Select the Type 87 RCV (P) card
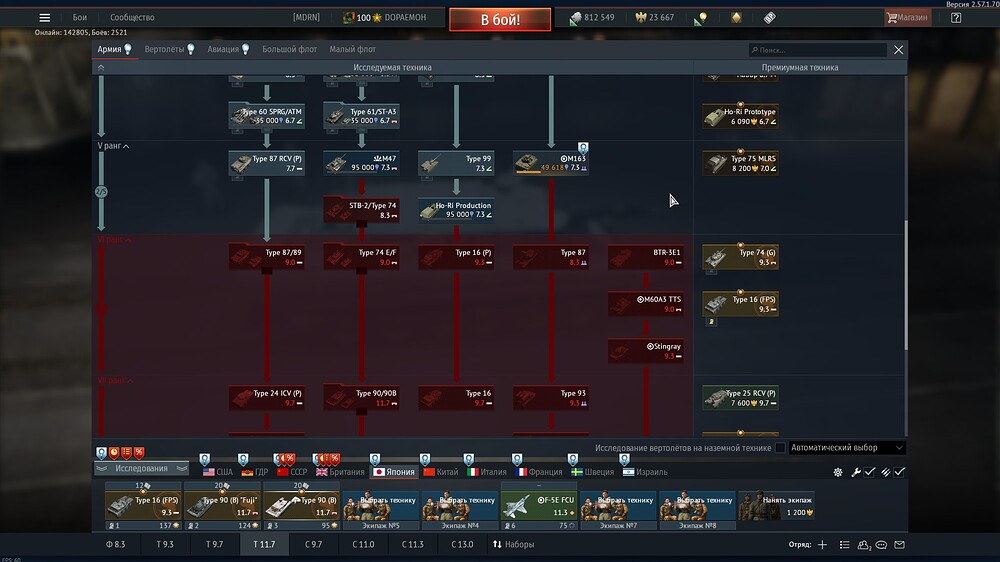Screen dimensions: 1000x562 (x=267, y=163)
